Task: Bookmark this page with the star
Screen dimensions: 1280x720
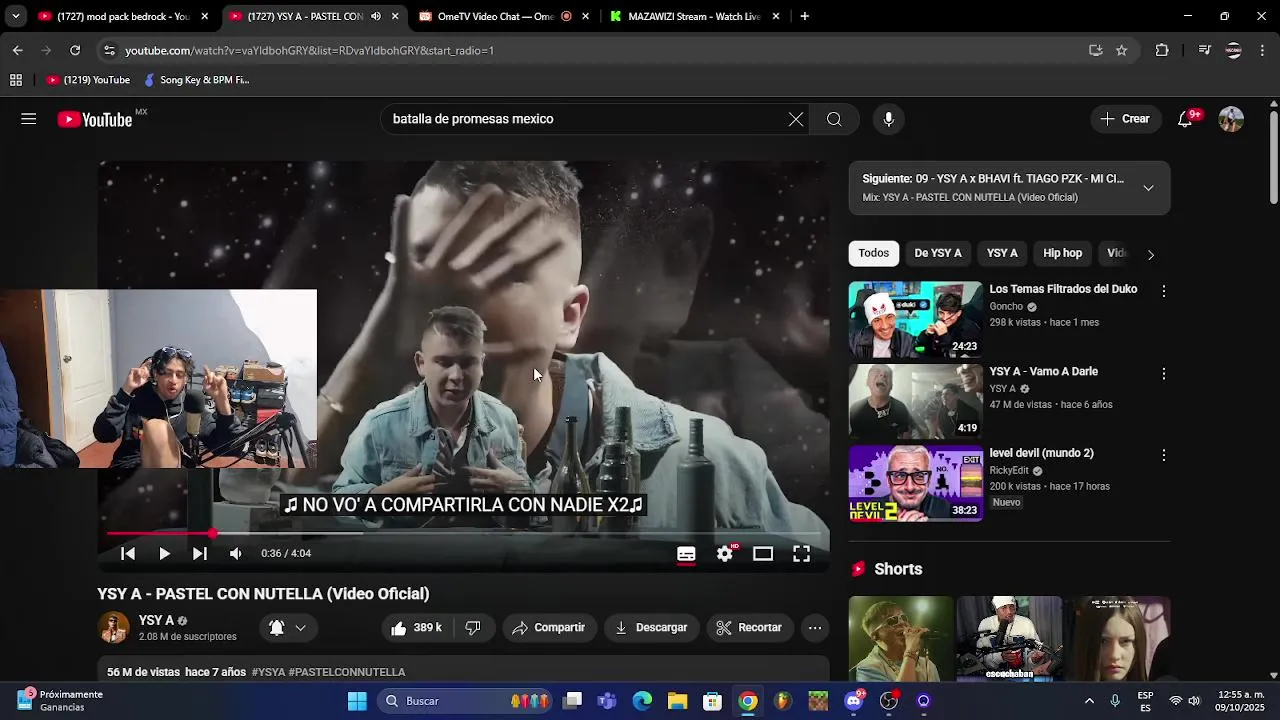Action: (x=1122, y=50)
